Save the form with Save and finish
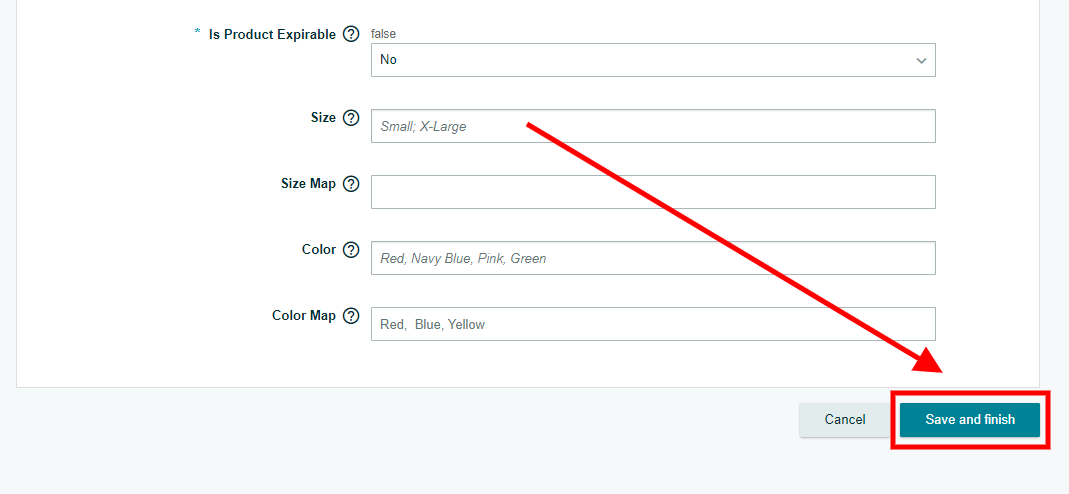 (x=969, y=420)
